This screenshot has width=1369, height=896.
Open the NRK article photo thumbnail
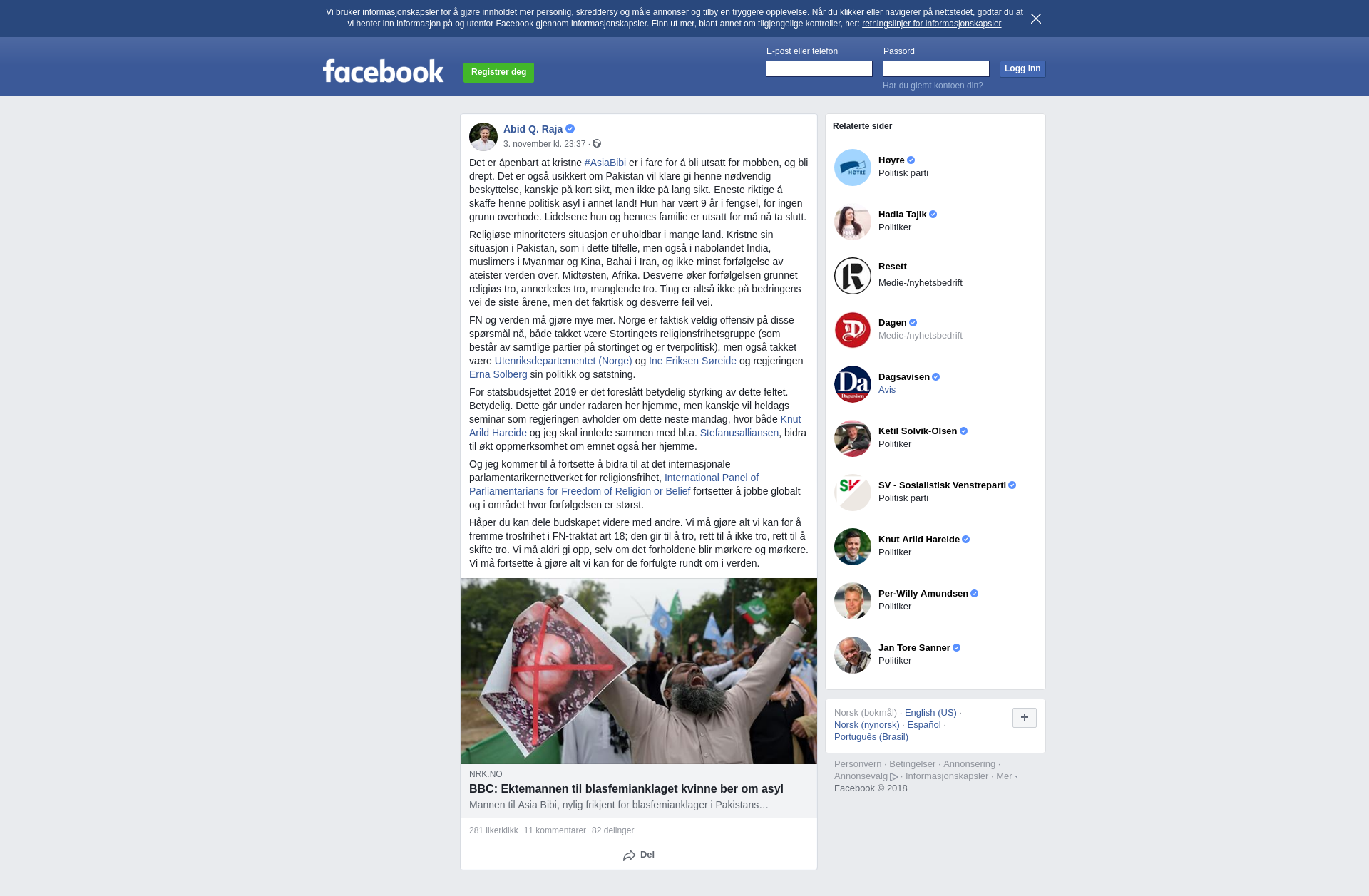(x=639, y=671)
